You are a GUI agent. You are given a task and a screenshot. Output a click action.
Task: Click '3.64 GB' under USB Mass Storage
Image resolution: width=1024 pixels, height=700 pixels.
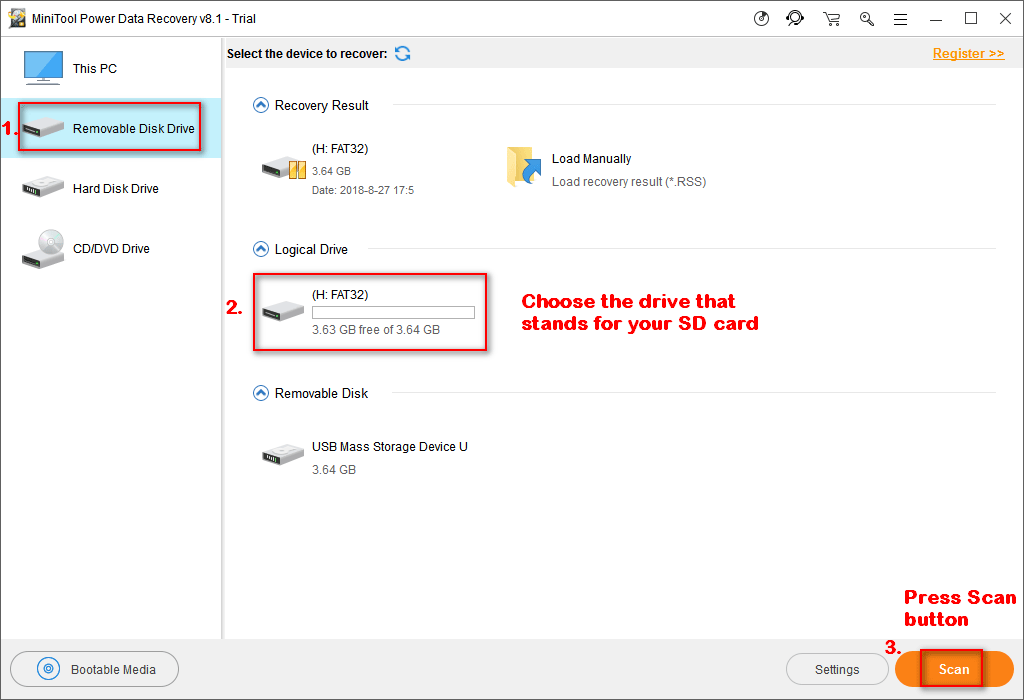point(334,469)
